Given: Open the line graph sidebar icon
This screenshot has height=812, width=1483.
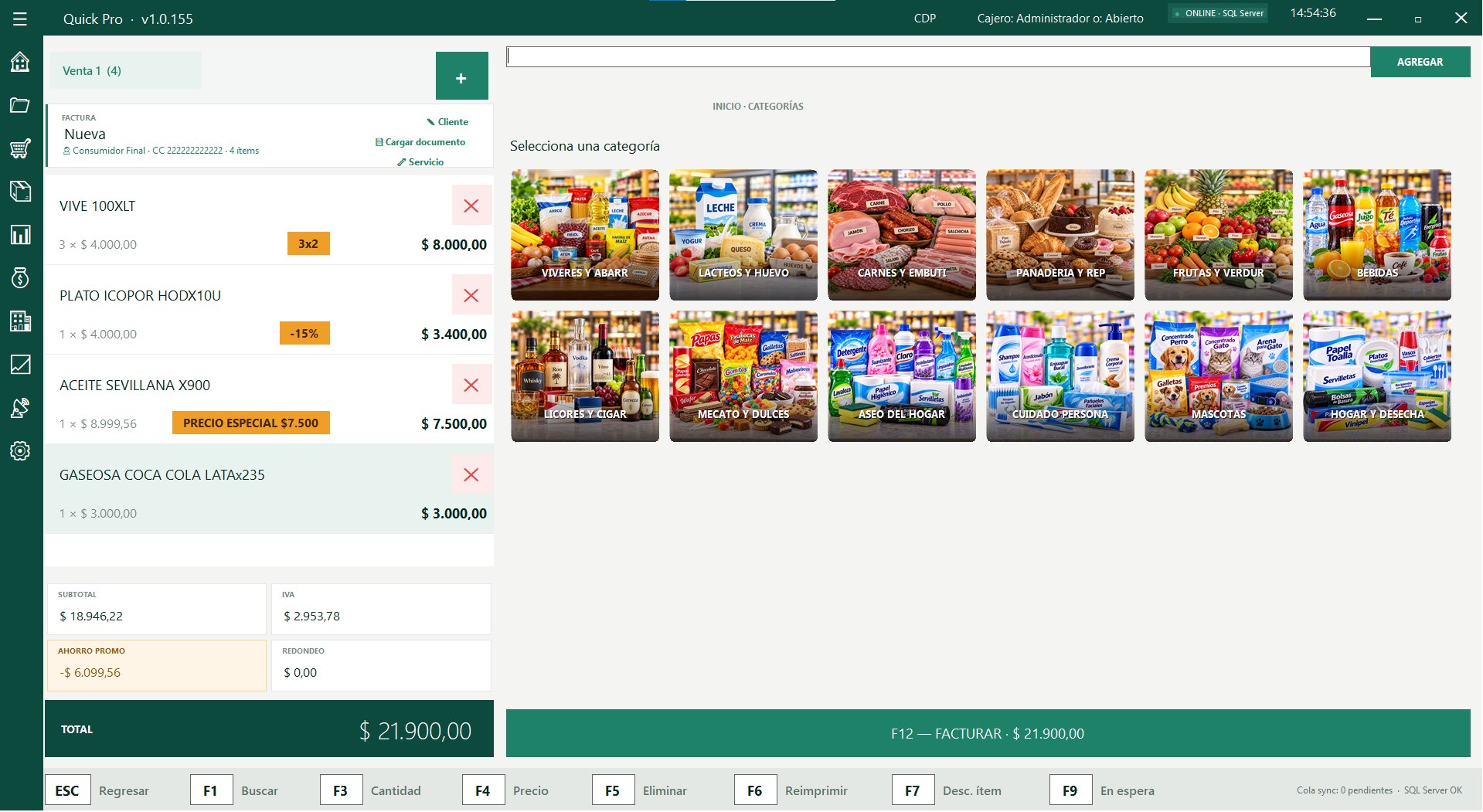Looking at the screenshot, I should click(x=20, y=364).
